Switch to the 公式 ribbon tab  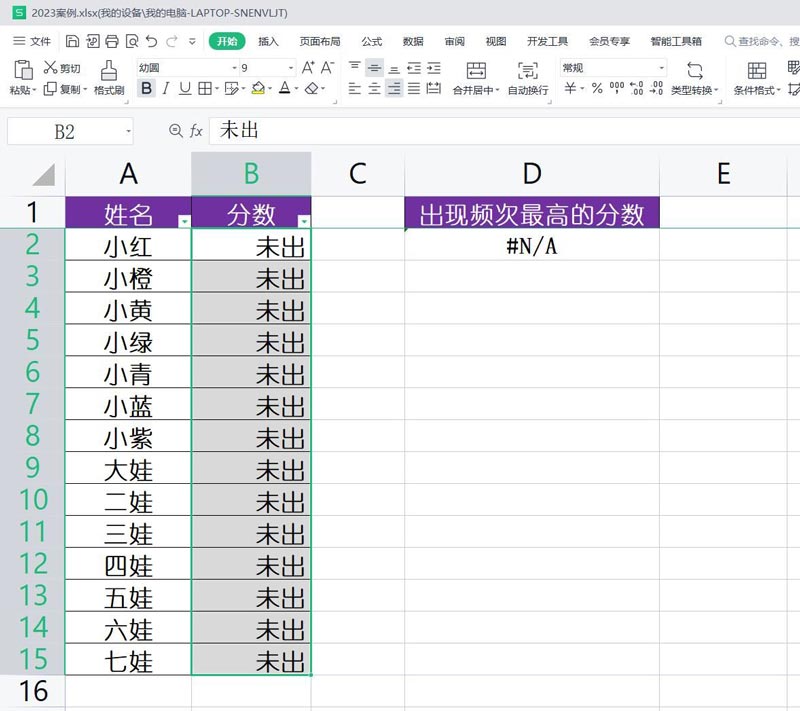(372, 41)
